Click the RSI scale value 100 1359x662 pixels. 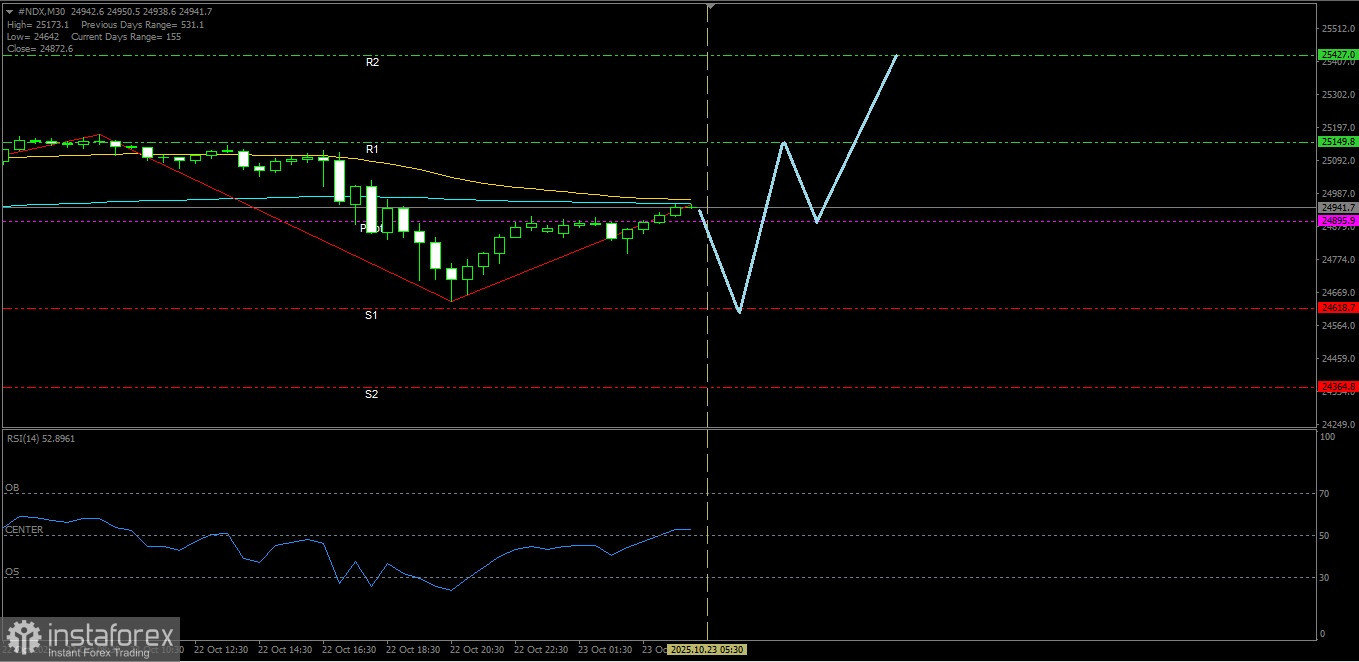tap(1328, 437)
